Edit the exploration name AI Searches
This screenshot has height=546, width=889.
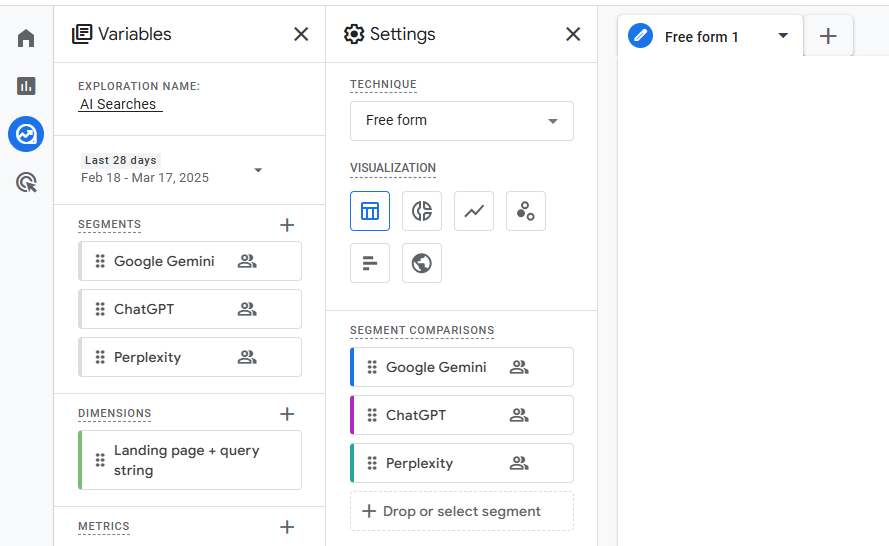coord(120,104)
